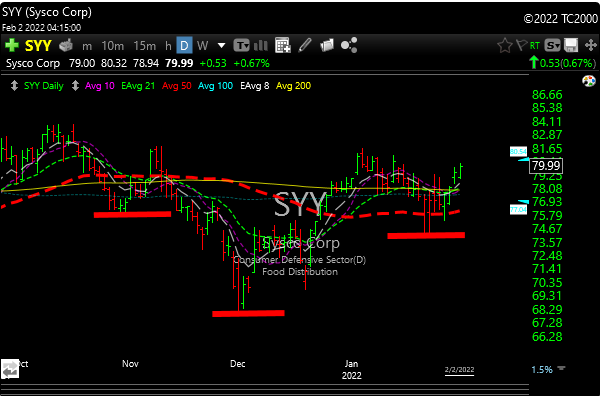
Task: Click the move chart arrows icon
Action: pyautogui.click(x=591, y=45)
